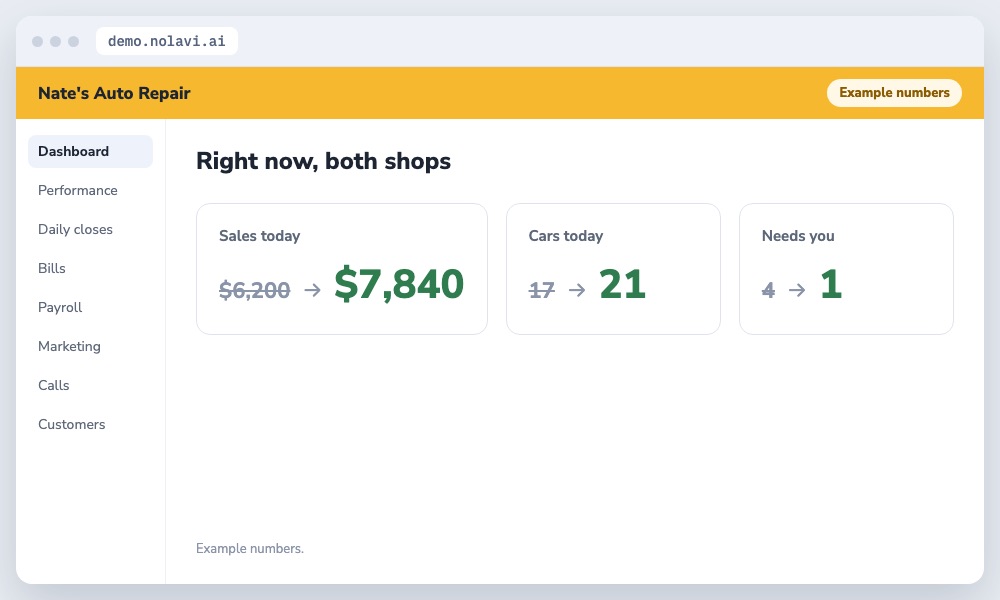Click the Example numbers badge
1000x600 pixels.
(x=894, y=92)
